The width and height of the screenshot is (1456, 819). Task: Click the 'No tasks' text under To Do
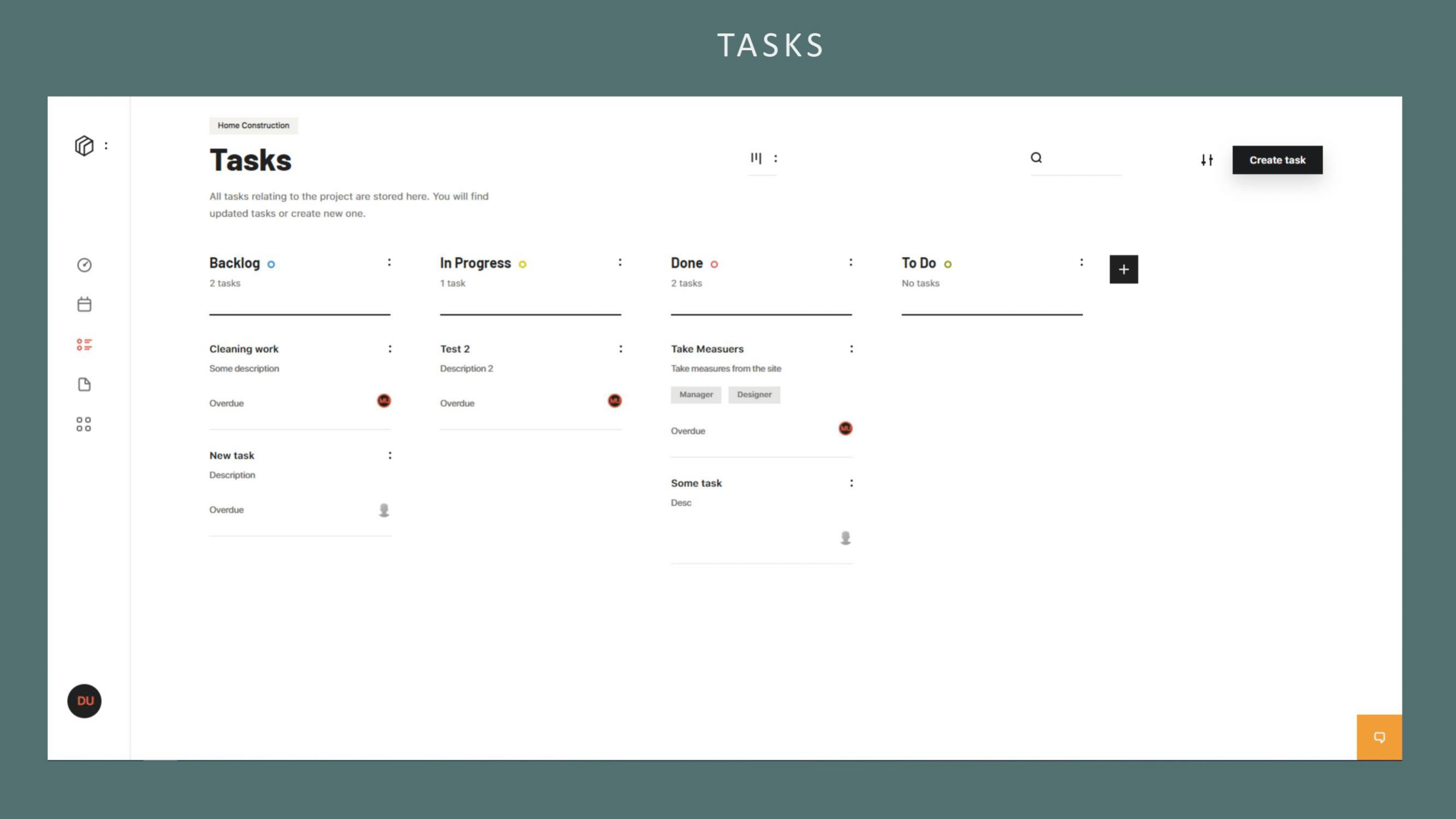(920, 283)
